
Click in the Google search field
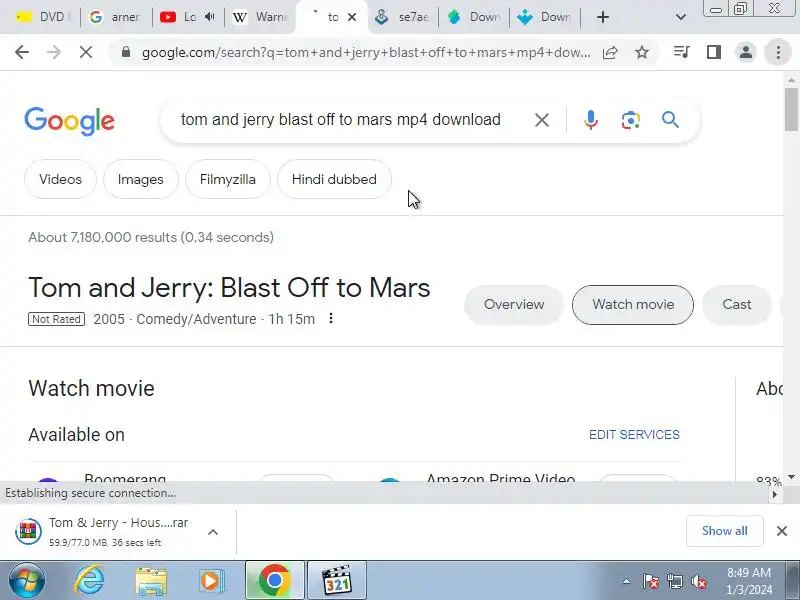(341, 120)
